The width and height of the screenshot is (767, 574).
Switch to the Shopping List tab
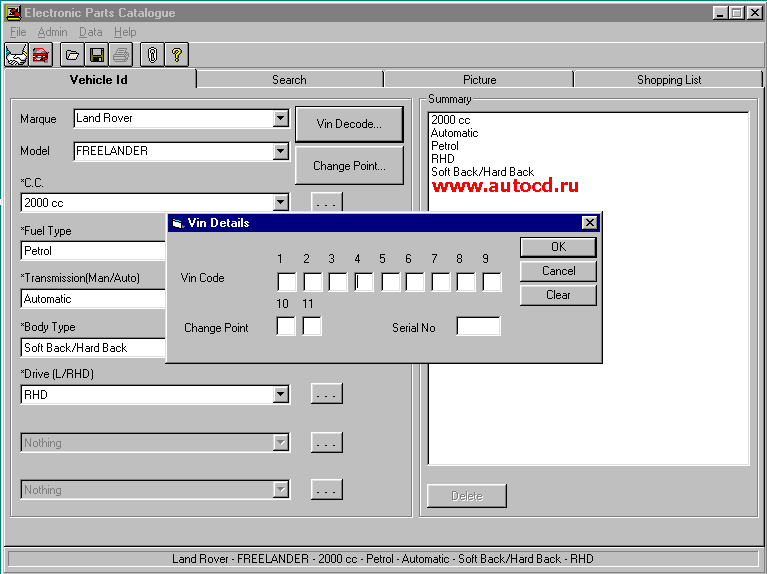[669, 80]
